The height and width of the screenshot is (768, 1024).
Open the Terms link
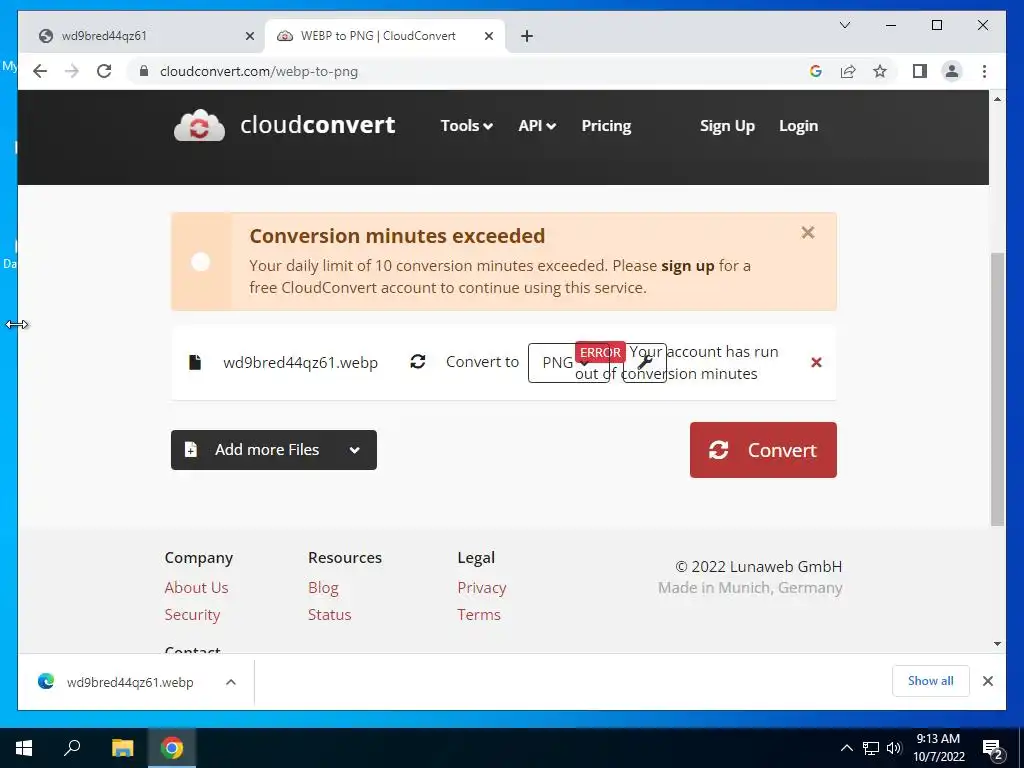click(479, 615)
